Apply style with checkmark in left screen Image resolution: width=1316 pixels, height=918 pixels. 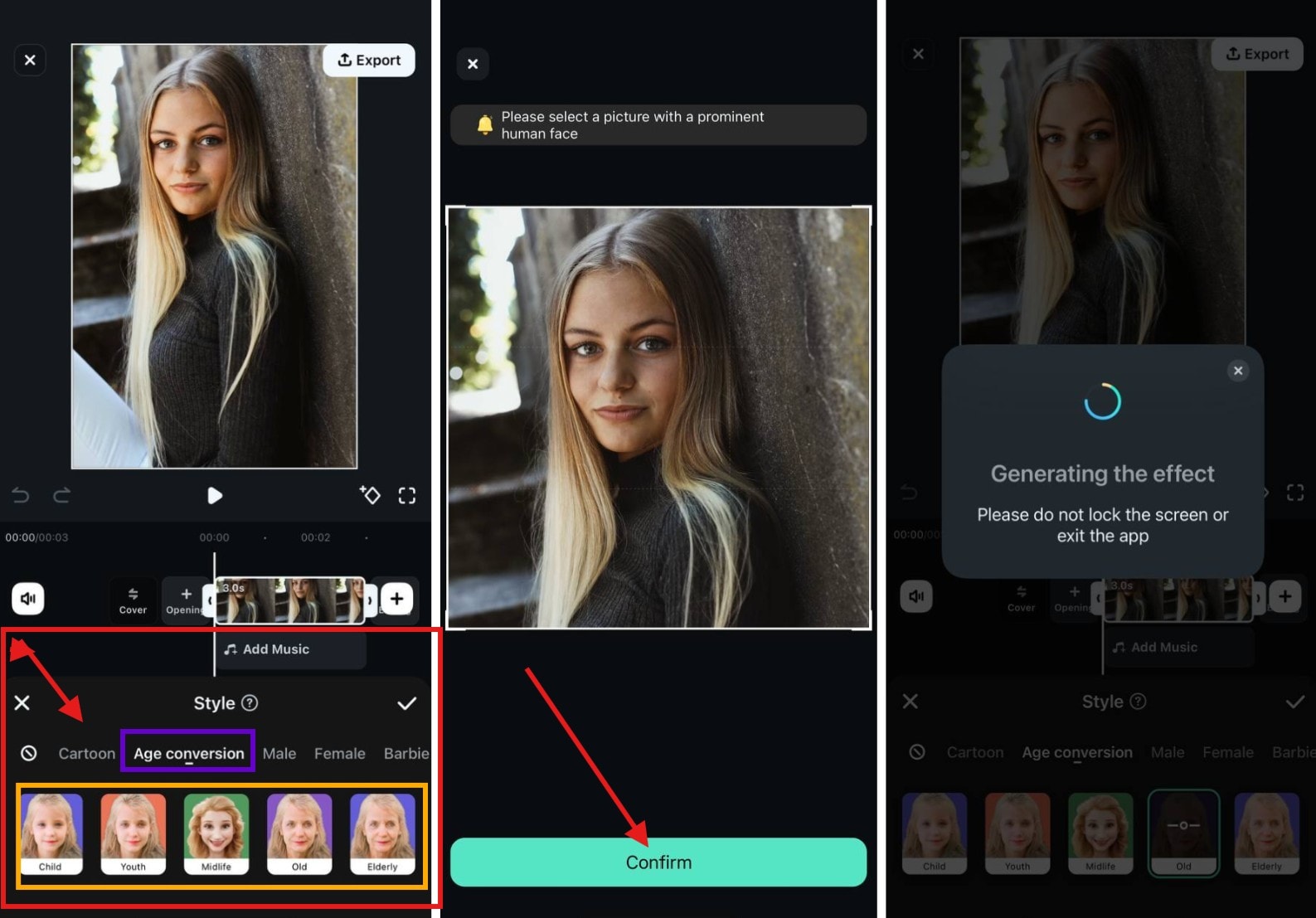pos(406,703)
